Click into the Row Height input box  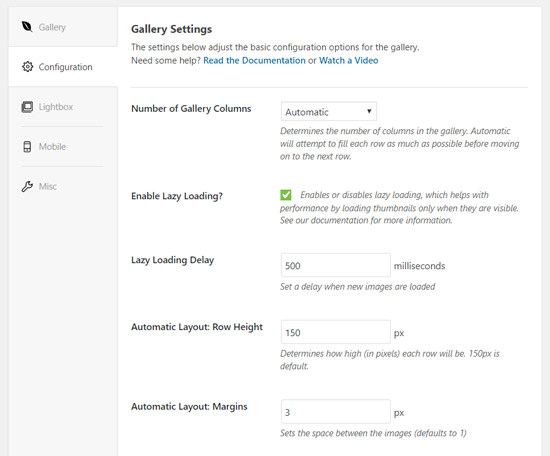coord(336,332)
